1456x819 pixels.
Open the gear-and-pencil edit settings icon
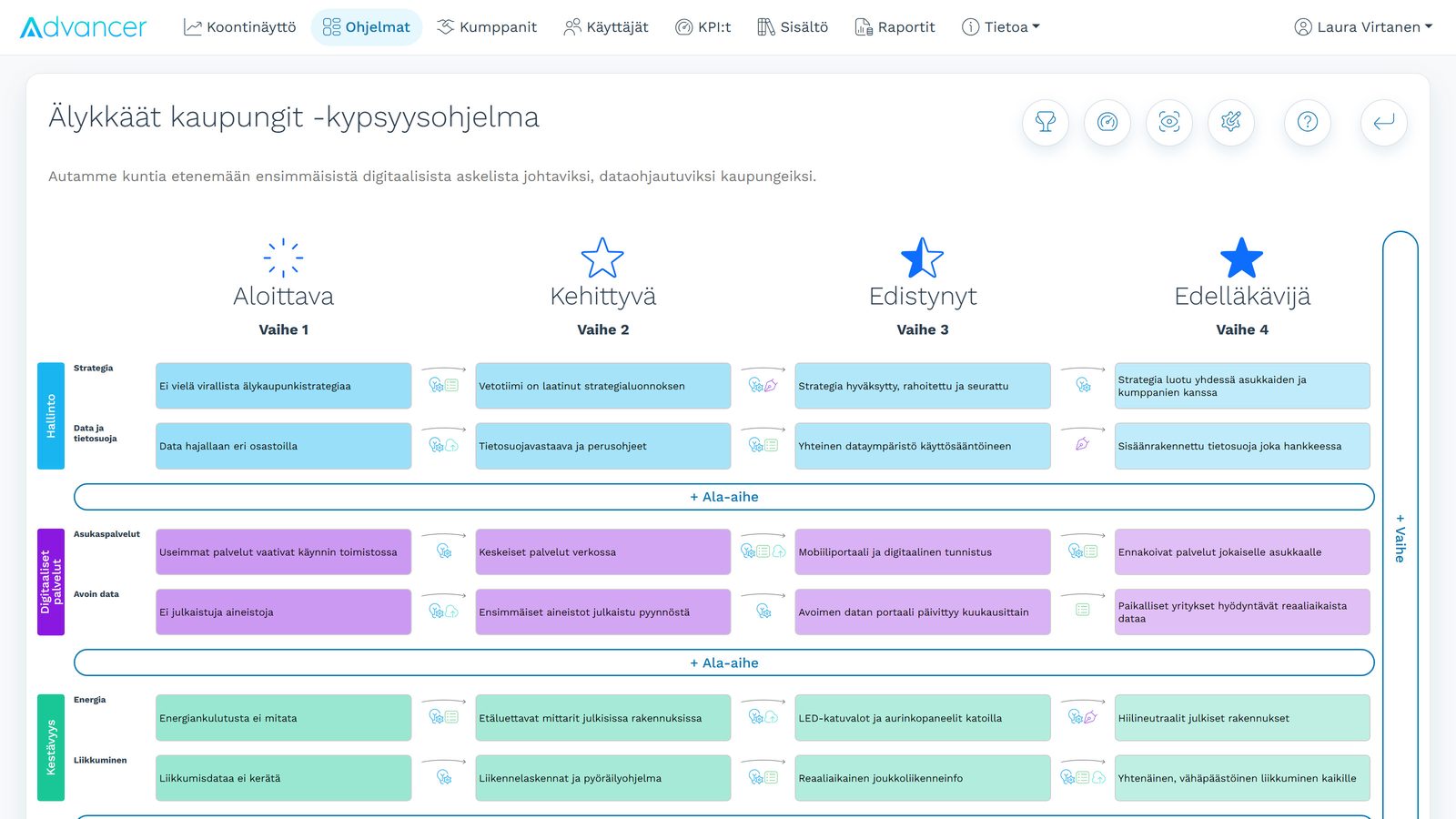pyautogui.click(x=1231, y=122)
